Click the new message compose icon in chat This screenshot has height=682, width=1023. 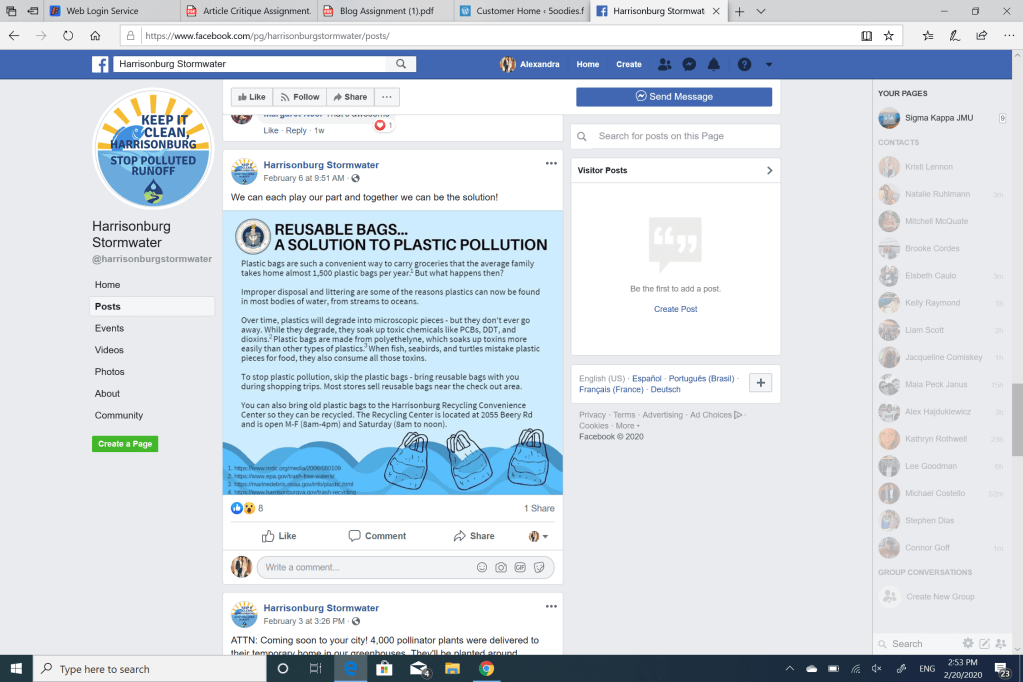pyautogui.click(x=985, y=643)
